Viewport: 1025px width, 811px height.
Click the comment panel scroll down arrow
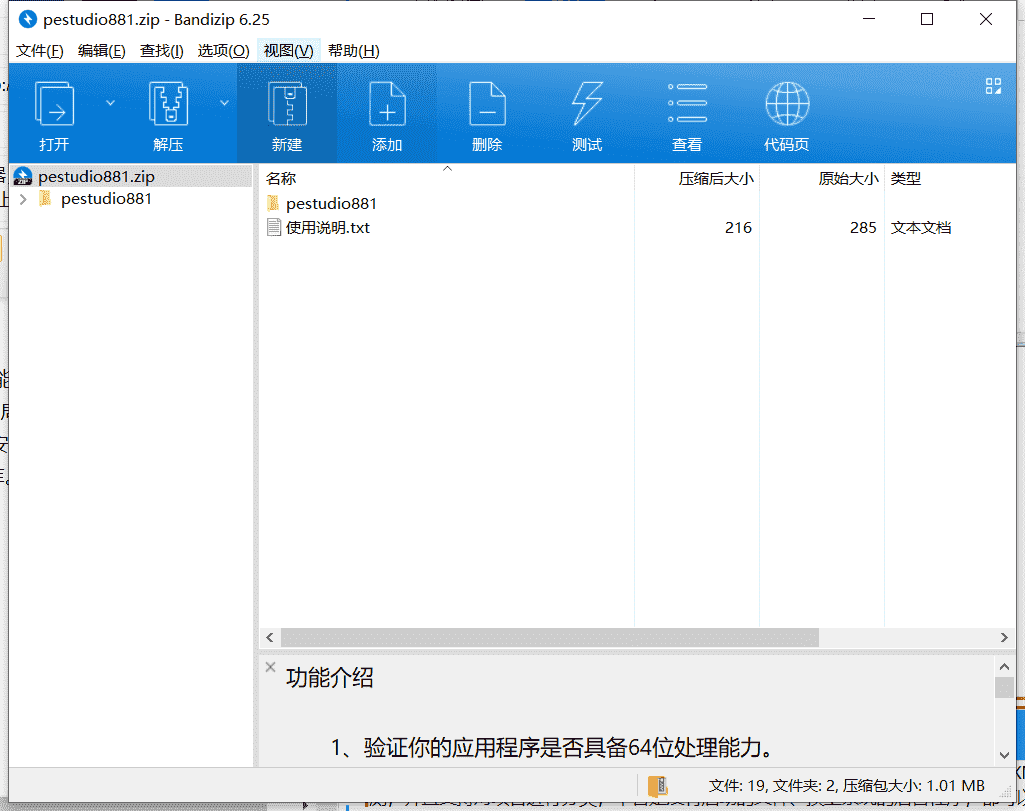[1004, 755]
